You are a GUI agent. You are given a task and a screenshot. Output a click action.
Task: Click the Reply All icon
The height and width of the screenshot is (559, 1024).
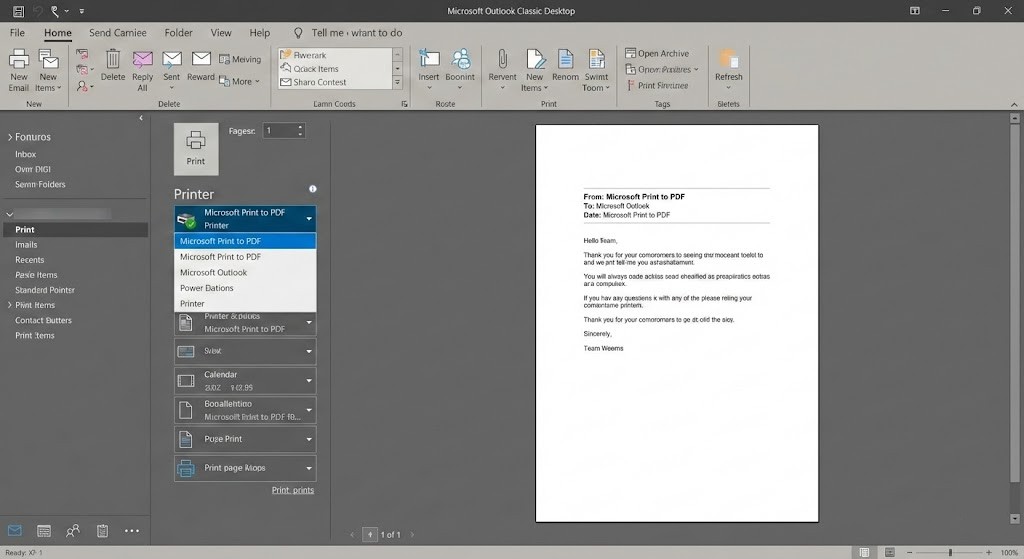point(142,59)
